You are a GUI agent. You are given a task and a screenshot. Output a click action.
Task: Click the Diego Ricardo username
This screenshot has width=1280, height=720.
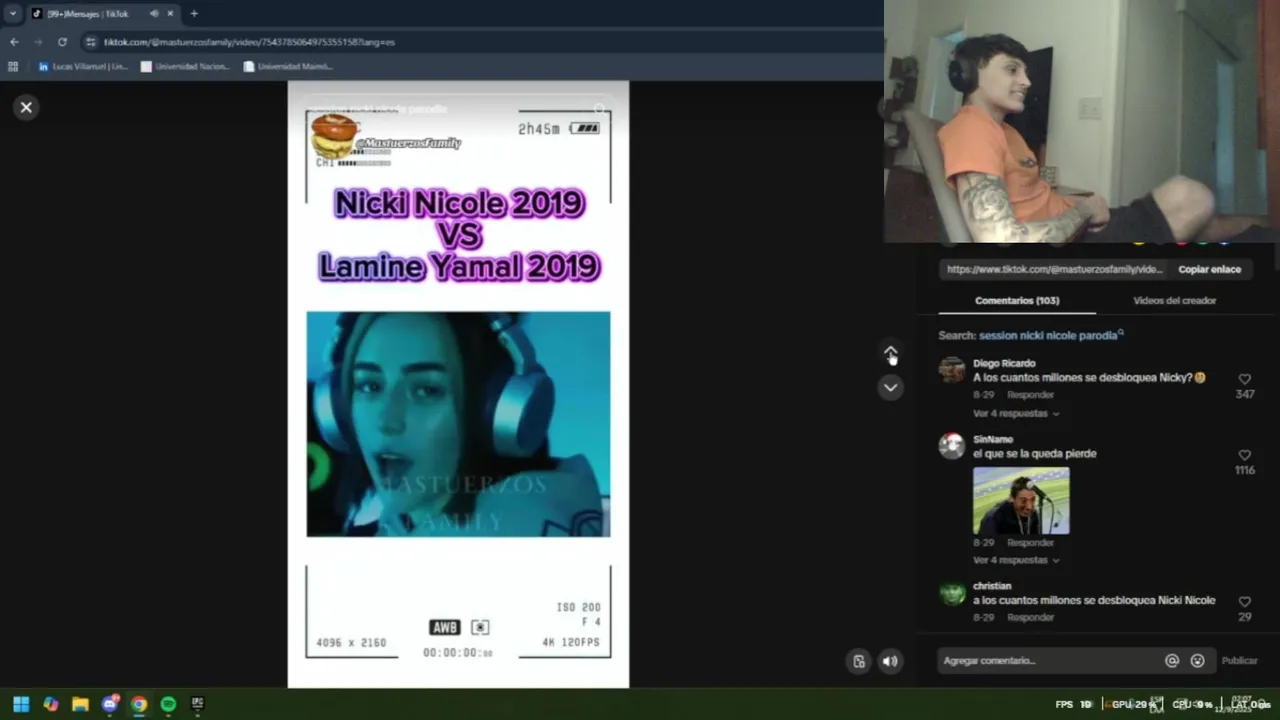[1004, 363]
